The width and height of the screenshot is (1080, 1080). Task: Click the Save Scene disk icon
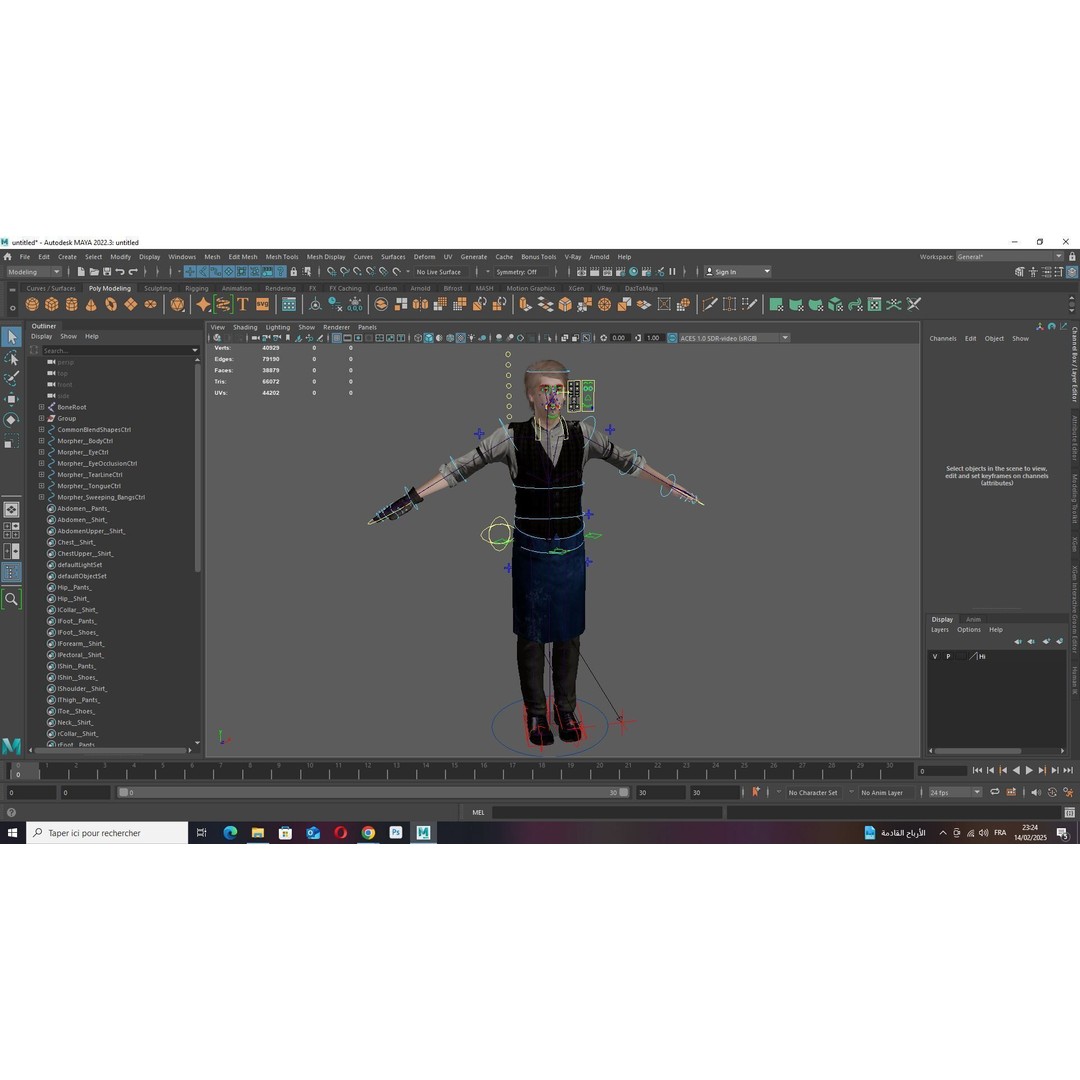pos(107,272)
